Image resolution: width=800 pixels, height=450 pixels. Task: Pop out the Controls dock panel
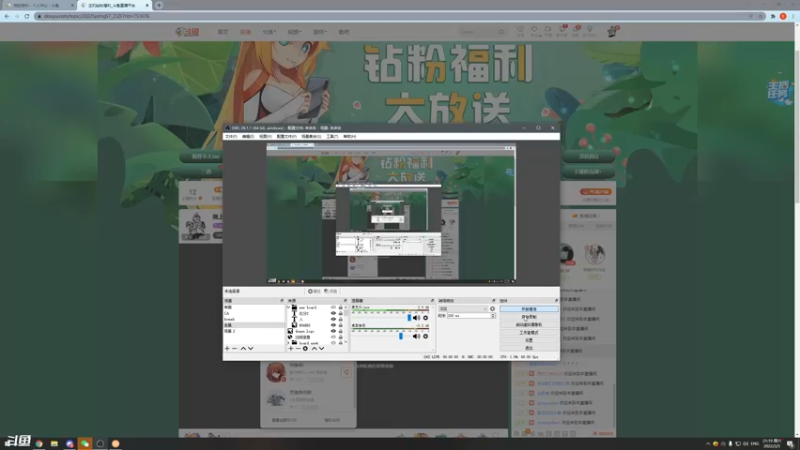coord(557,301)
